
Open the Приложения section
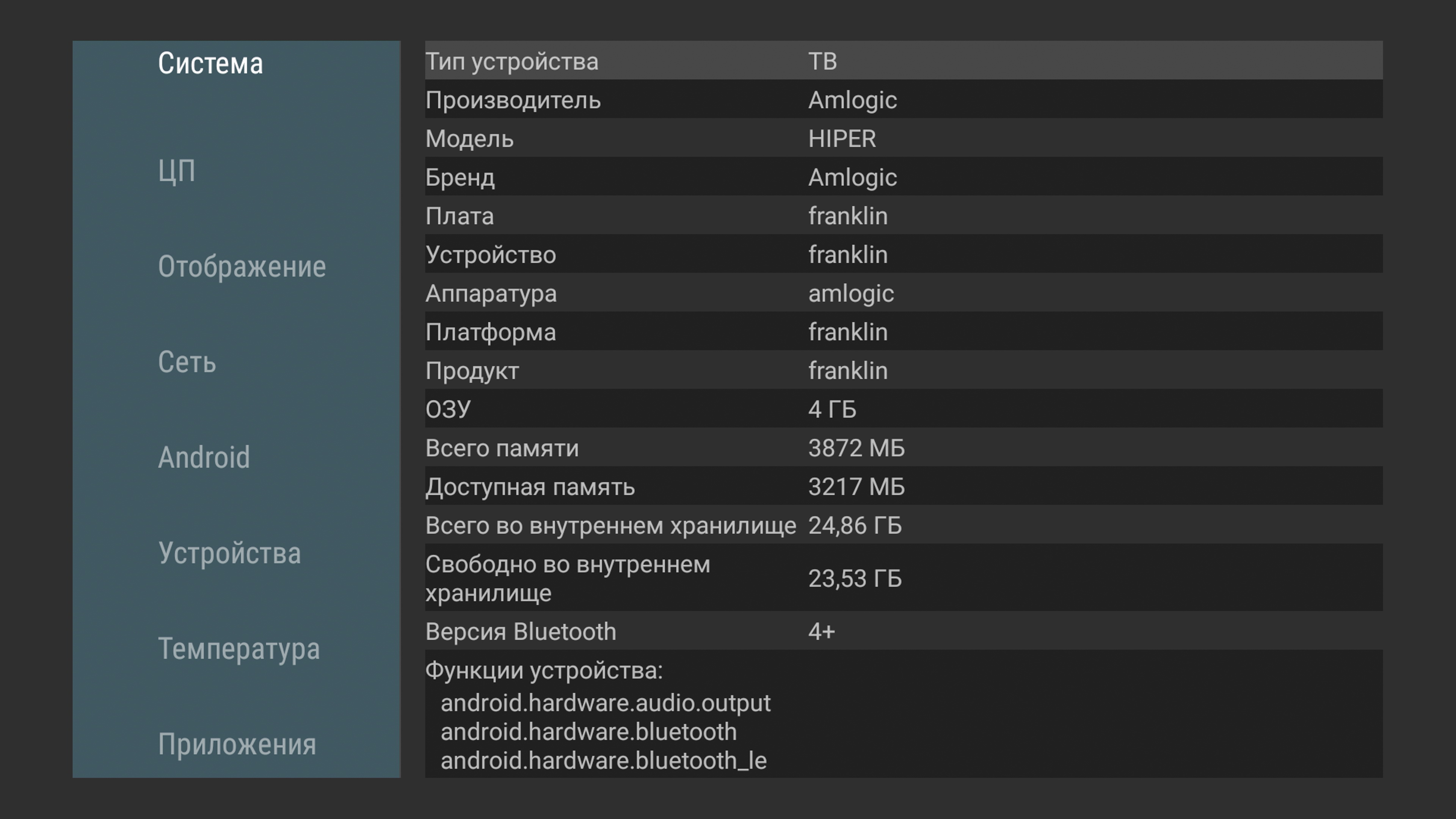point(237,744)
